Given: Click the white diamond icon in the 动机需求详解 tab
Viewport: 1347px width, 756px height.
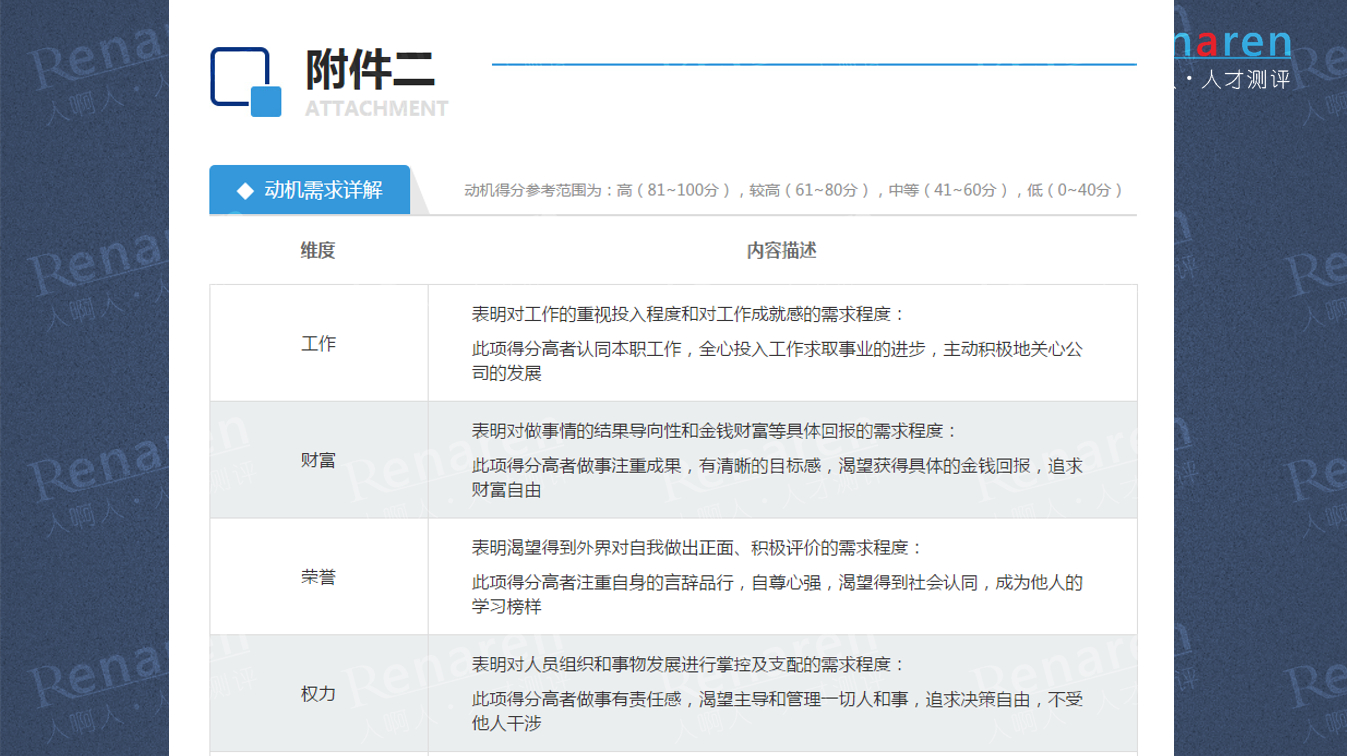Looking at the screenshot, I should [x=244, y=191].
